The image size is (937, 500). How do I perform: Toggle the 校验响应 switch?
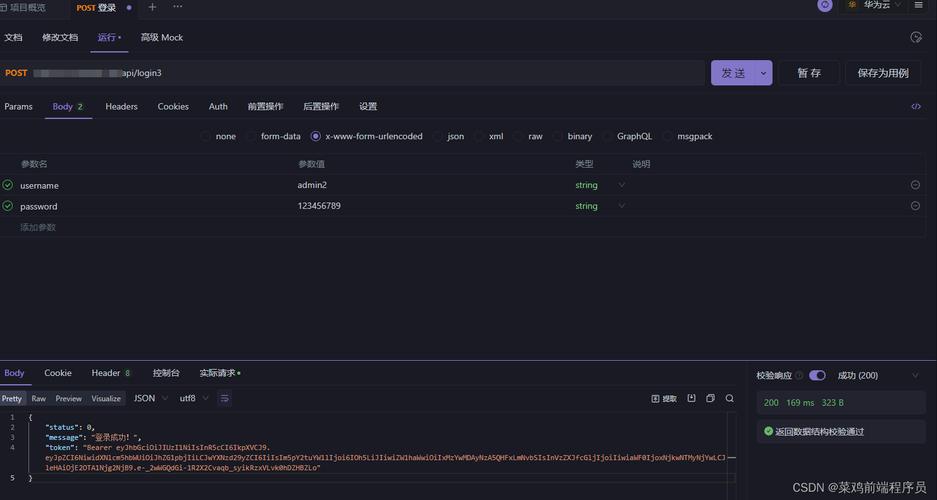(x=817, y=376)
